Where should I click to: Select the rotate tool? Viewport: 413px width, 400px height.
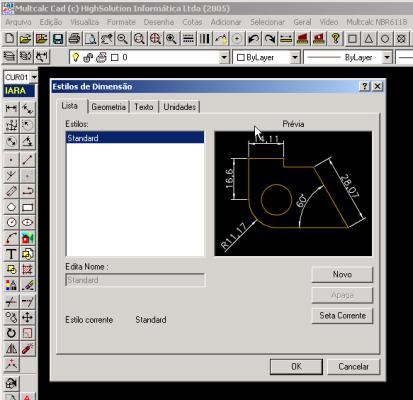point(11,333)
